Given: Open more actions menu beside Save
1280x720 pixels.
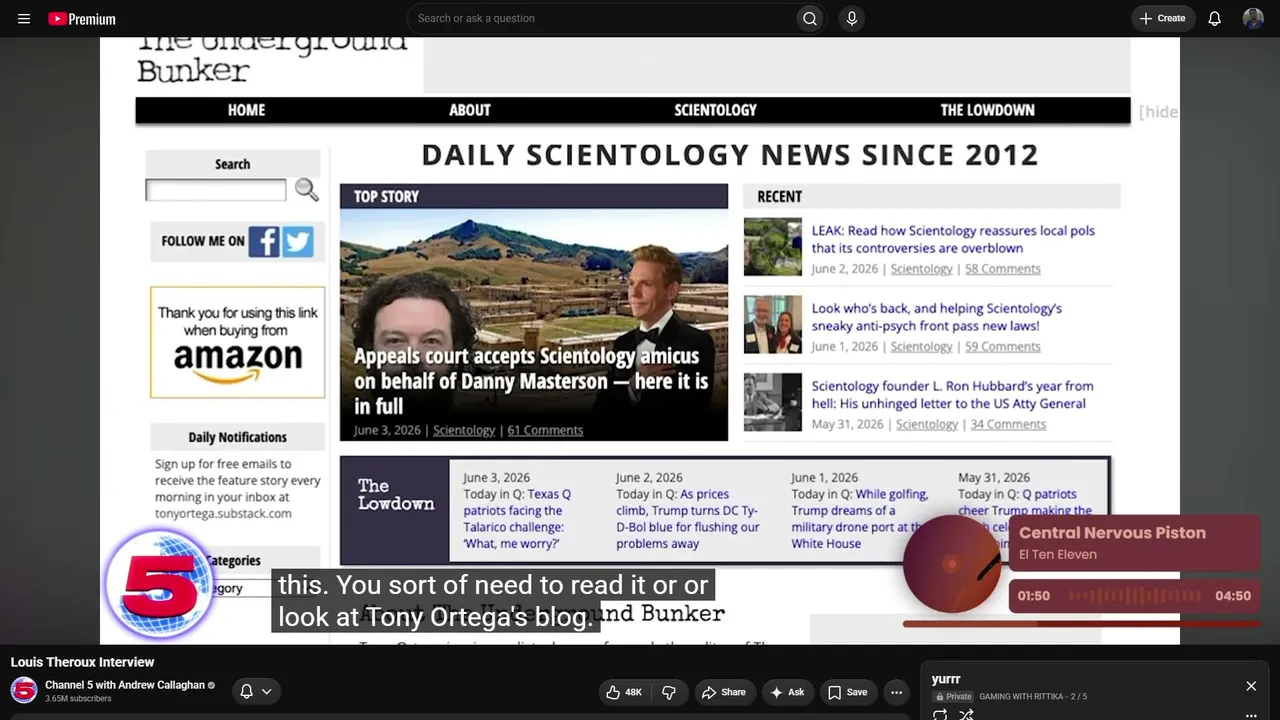Looking at the screenshot, I should tap(896, 692).
